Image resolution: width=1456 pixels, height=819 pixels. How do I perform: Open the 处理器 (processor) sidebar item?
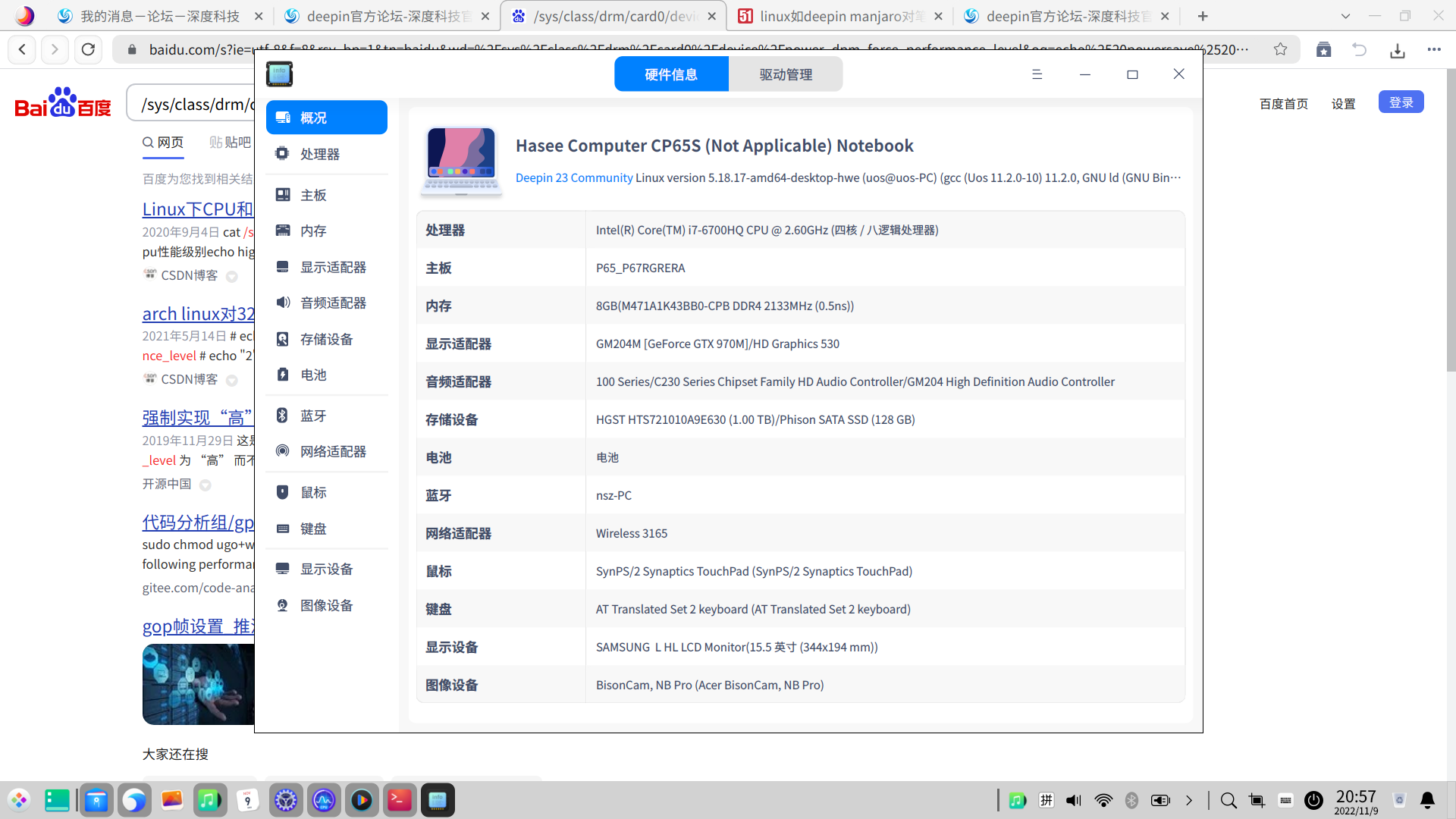click(319, 154)
